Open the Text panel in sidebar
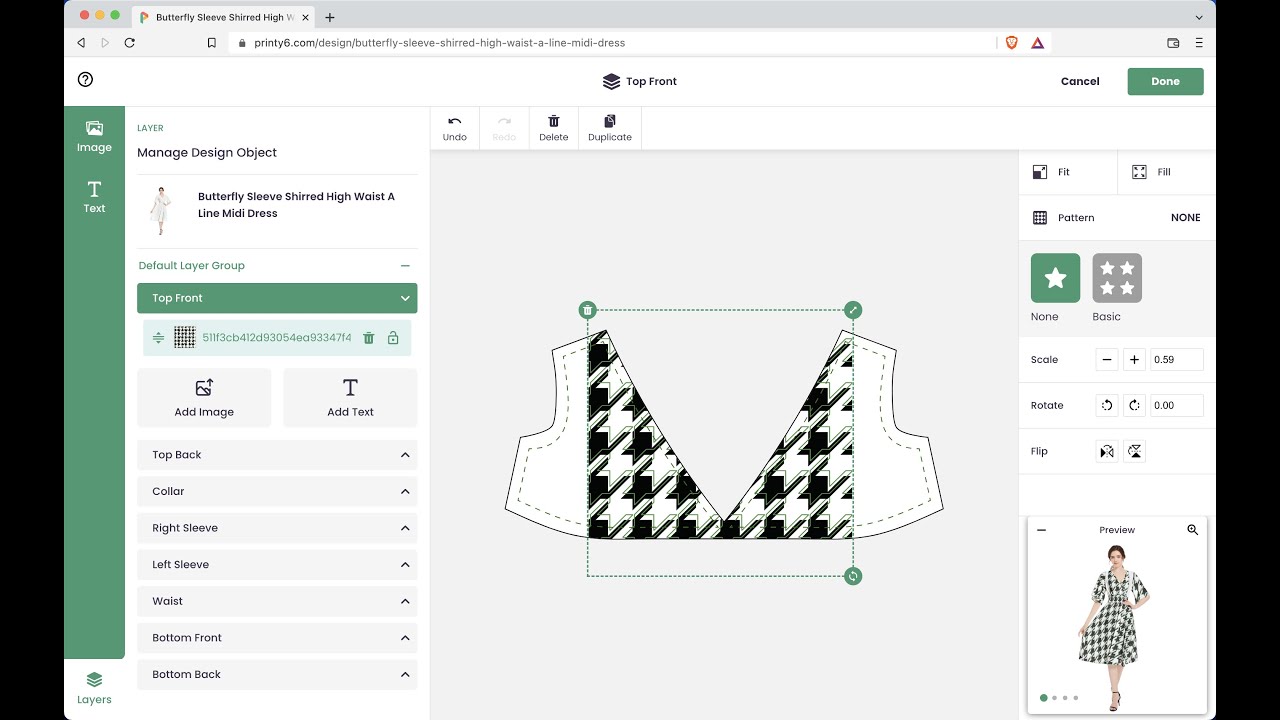Screen dimensions: 1280x720 click(94, 197)
